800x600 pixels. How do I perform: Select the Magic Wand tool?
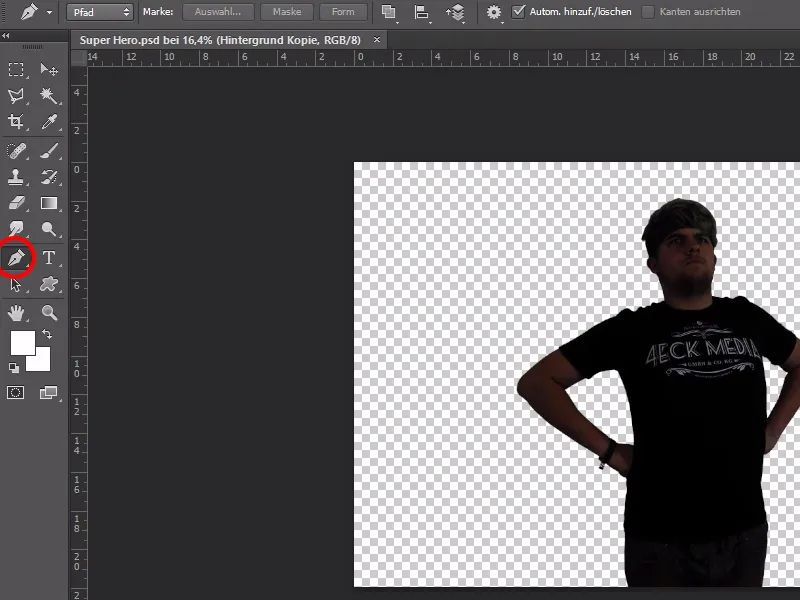[48, 95]
